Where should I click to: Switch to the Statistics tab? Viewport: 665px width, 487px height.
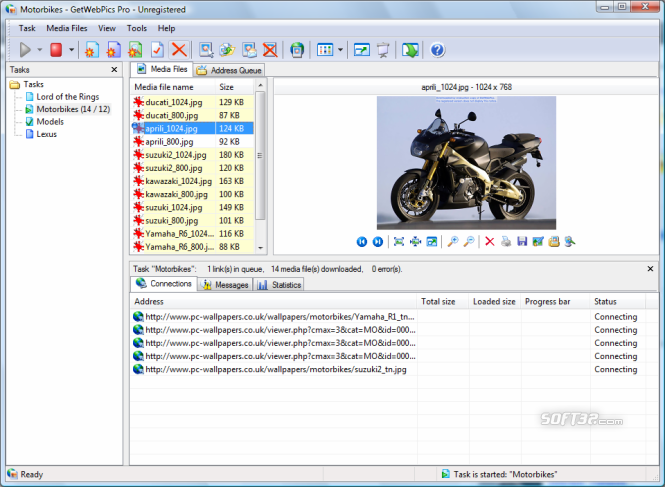(279, 285)
